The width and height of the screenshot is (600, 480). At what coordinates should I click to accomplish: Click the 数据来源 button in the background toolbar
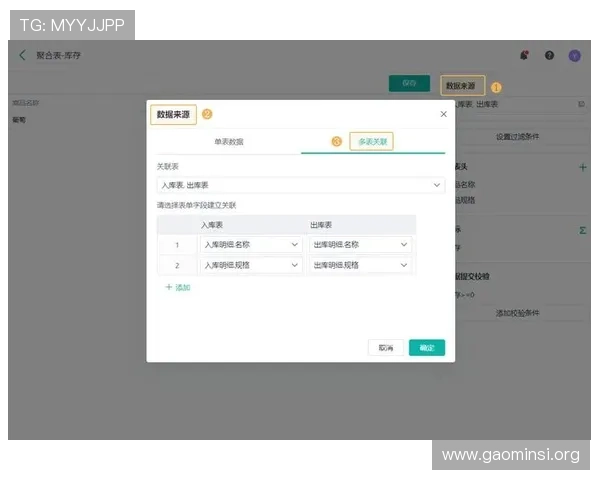(462, 85)
